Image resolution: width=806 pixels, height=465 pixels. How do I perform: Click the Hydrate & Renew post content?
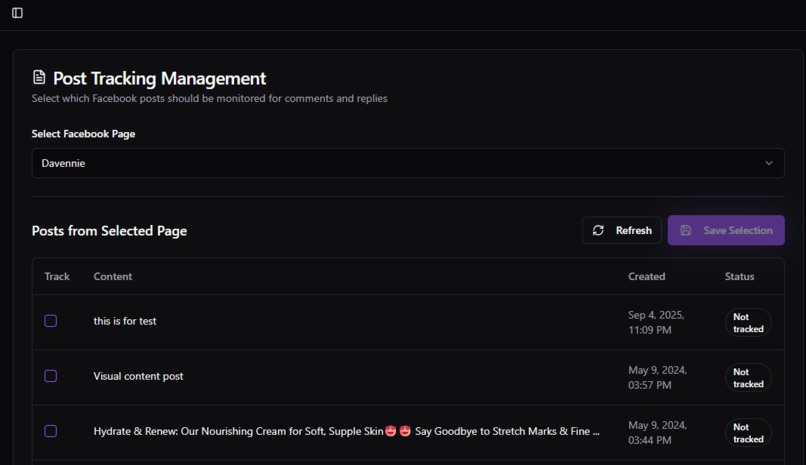pyautogui.click(x=346, y=431)
